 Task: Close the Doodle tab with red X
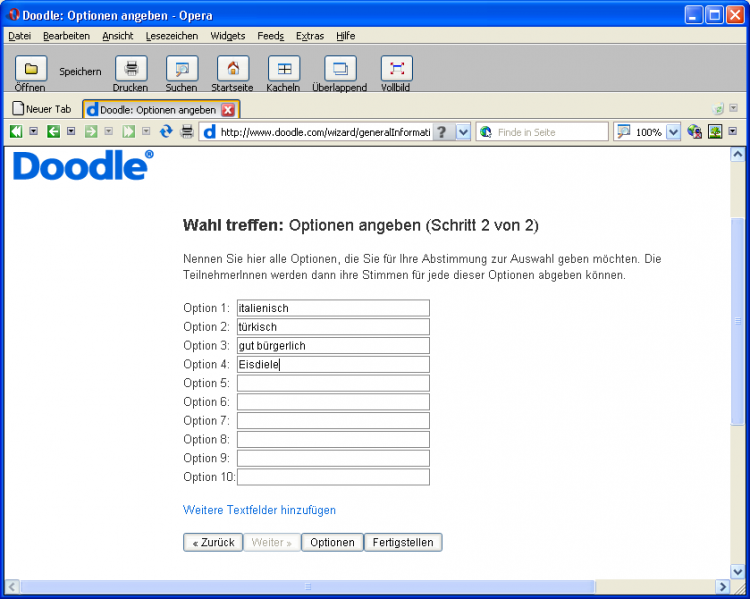click(x=228, y=110)
